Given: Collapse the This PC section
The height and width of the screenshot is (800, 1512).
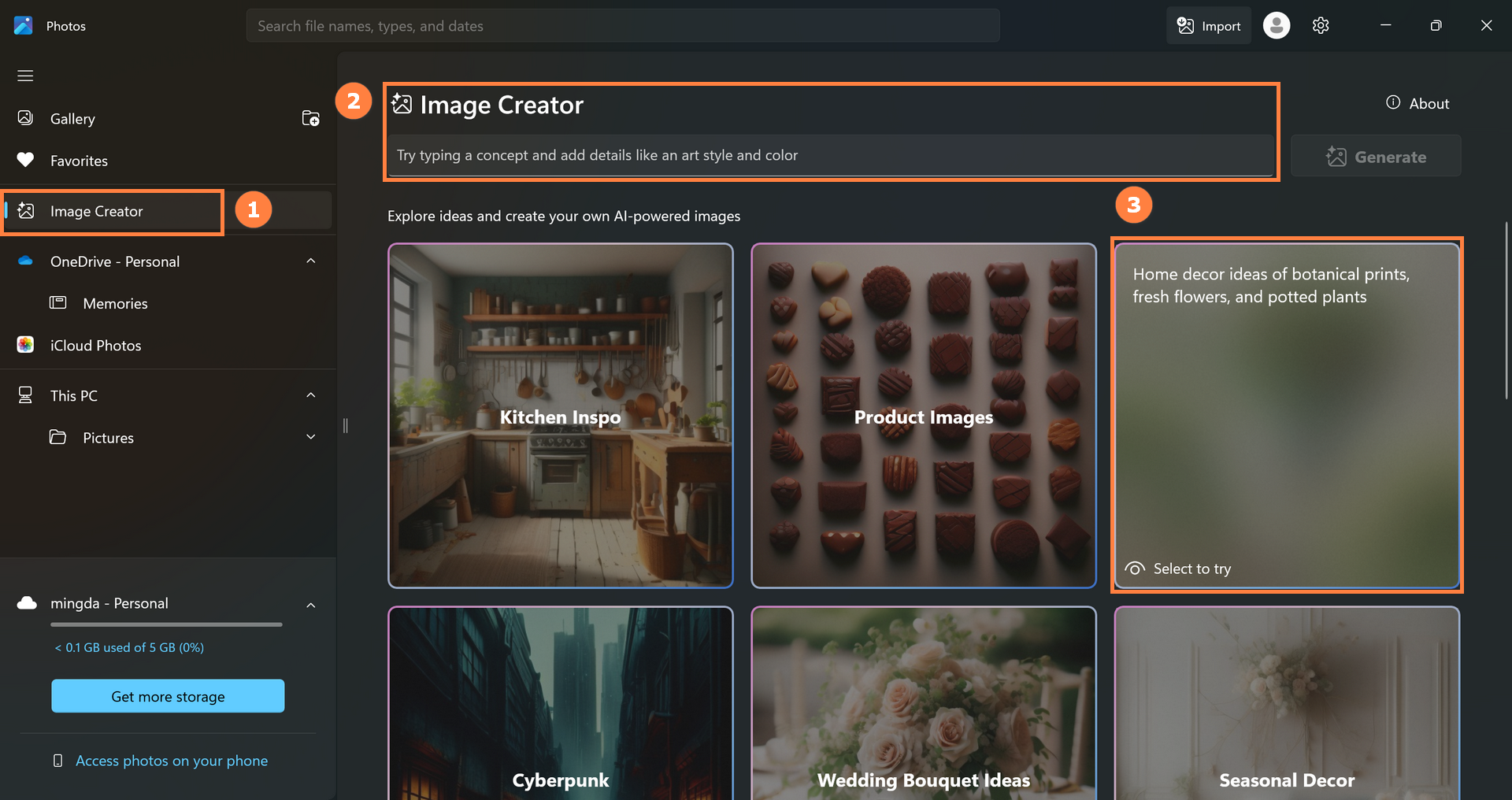Looking at the screenshot, I should coord(310,395).
